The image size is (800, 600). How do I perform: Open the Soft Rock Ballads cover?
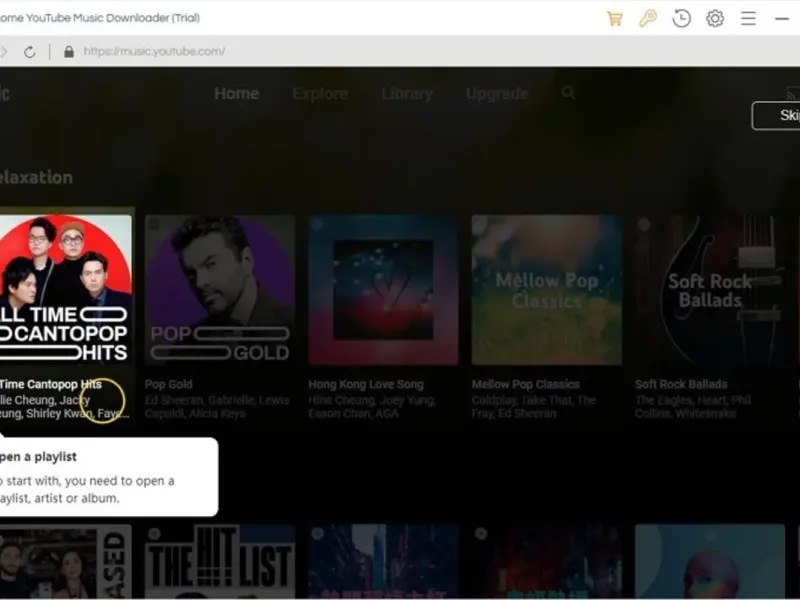(x=710, y=290)
